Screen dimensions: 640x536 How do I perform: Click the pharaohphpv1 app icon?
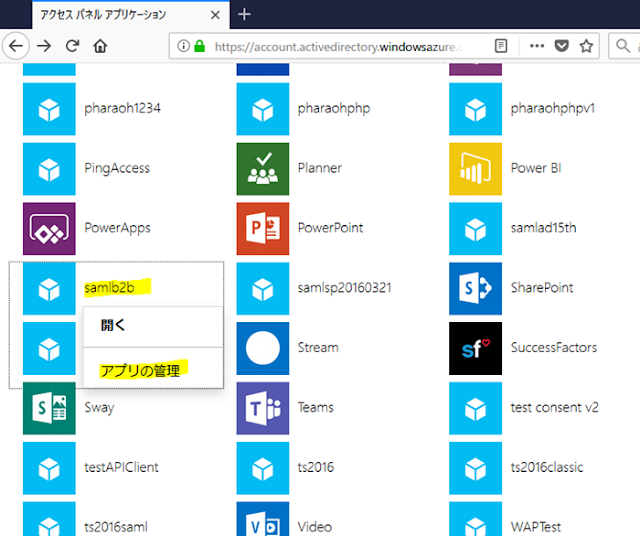pos(475,109)
